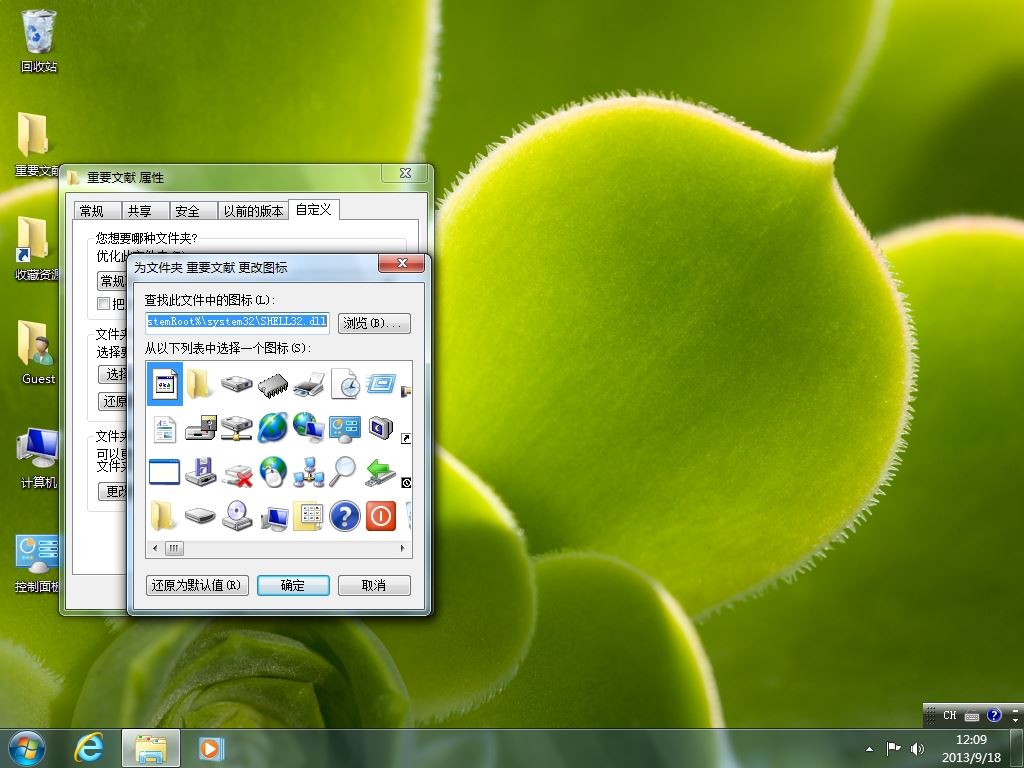Choose the desktop computer monitor icon
Viewport: 1024px width, 768px height.
coord(274,519)
